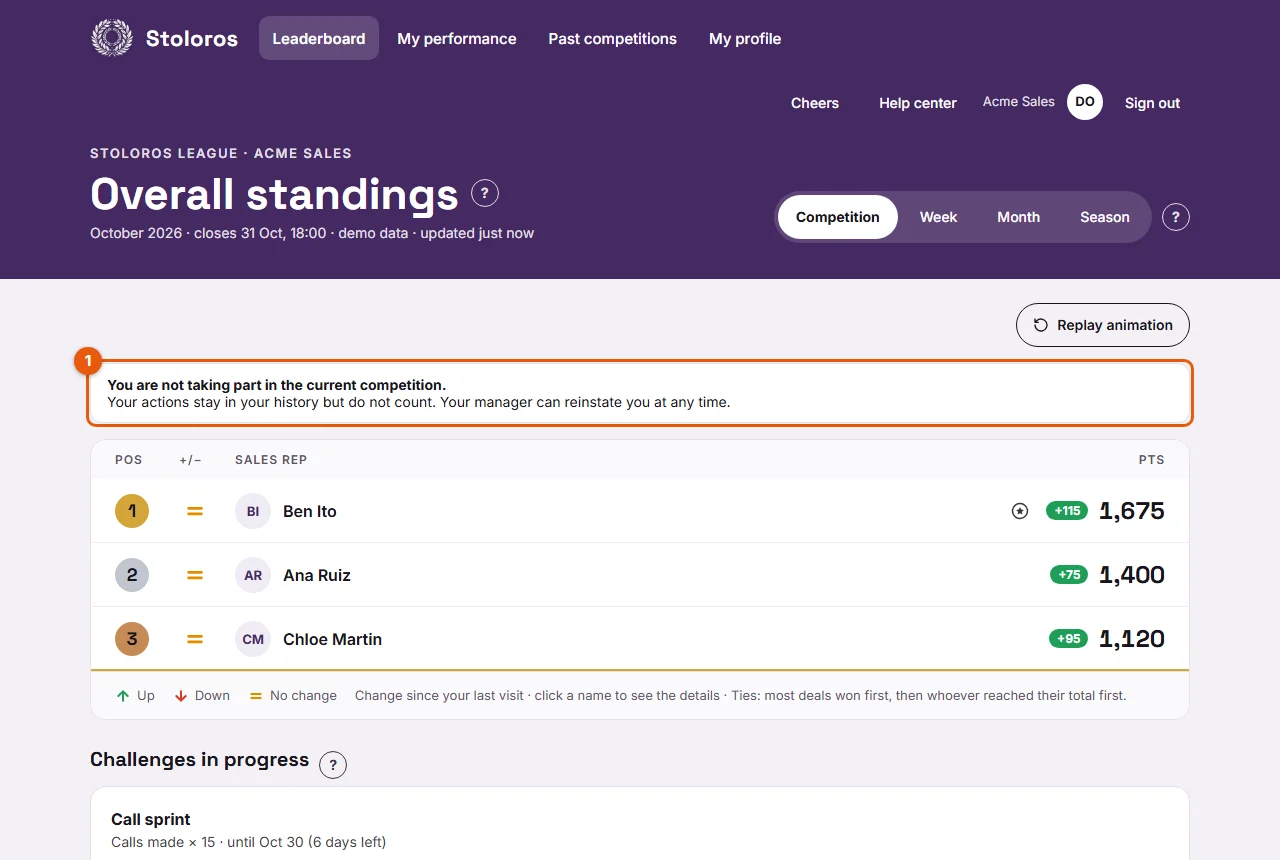Select the Competition period toggle

(838, 217)
